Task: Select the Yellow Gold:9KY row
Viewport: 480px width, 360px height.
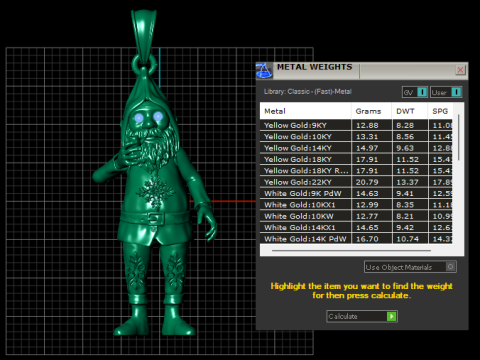Action: tap(356, 125)
